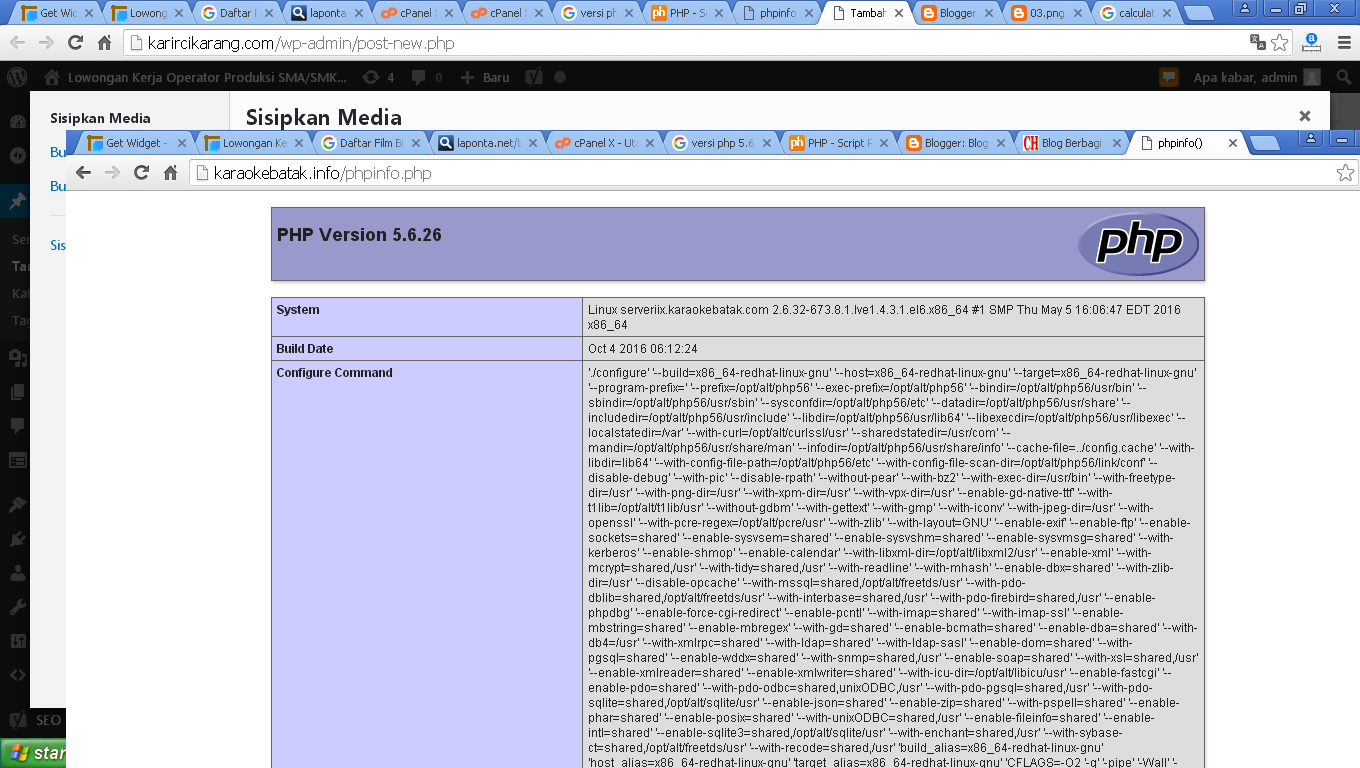Switch to Daftar Film tab in front window

coord(371,143)
